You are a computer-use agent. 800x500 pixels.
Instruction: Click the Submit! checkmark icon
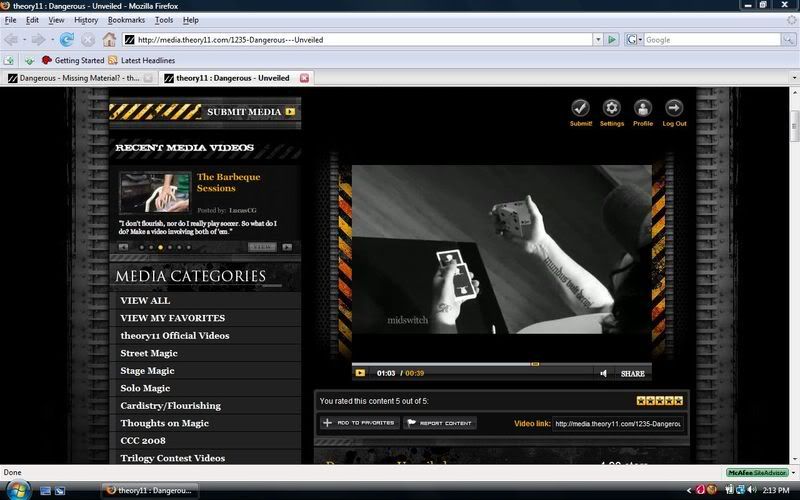581,108
